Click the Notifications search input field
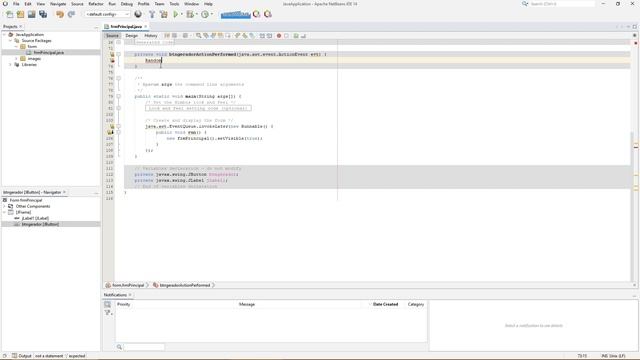The width and height of the screenshot is (640, 360). point(144,347)
